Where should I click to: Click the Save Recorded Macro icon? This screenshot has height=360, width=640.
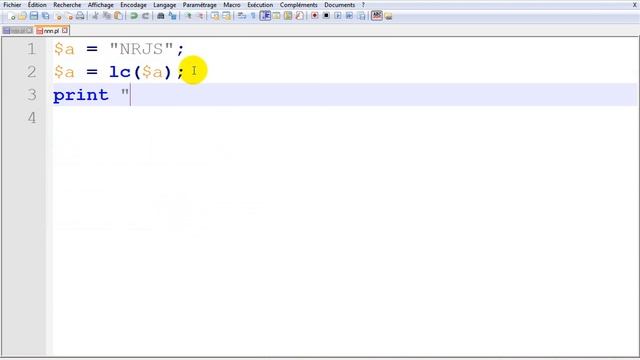[x=361, y=16]
